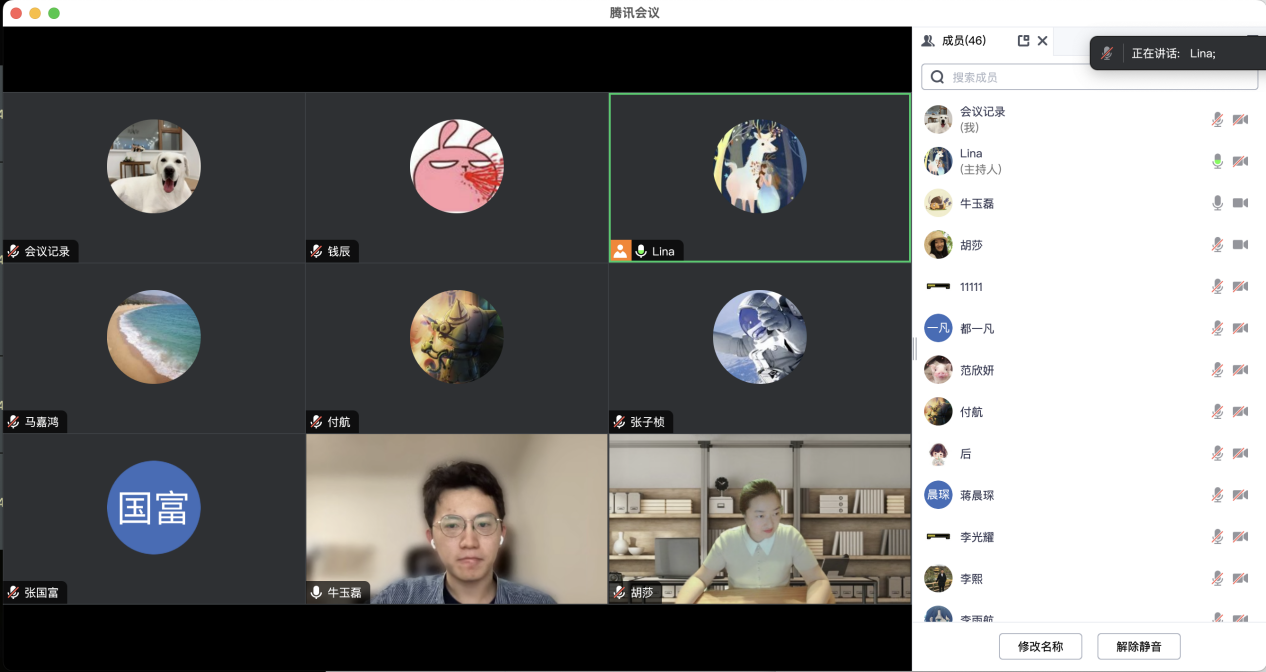The width and height of the screenshot is (1266, 672).
Task: Click the search magnifier in members panel
Action: click(x=936, y=76)
